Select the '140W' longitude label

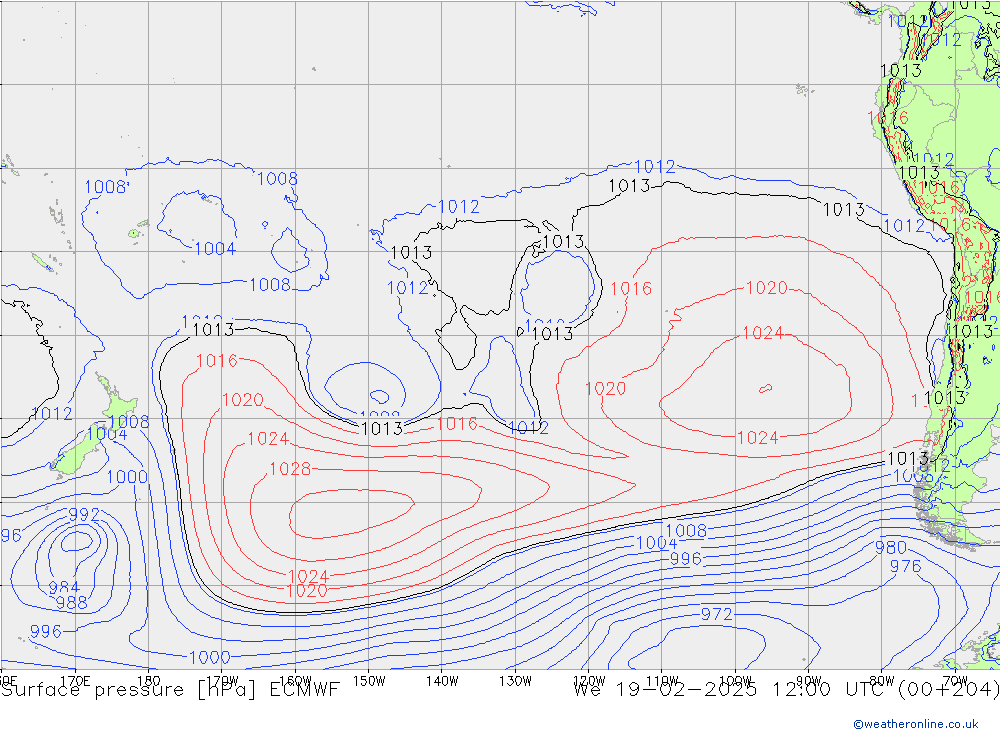coord(442,681)
